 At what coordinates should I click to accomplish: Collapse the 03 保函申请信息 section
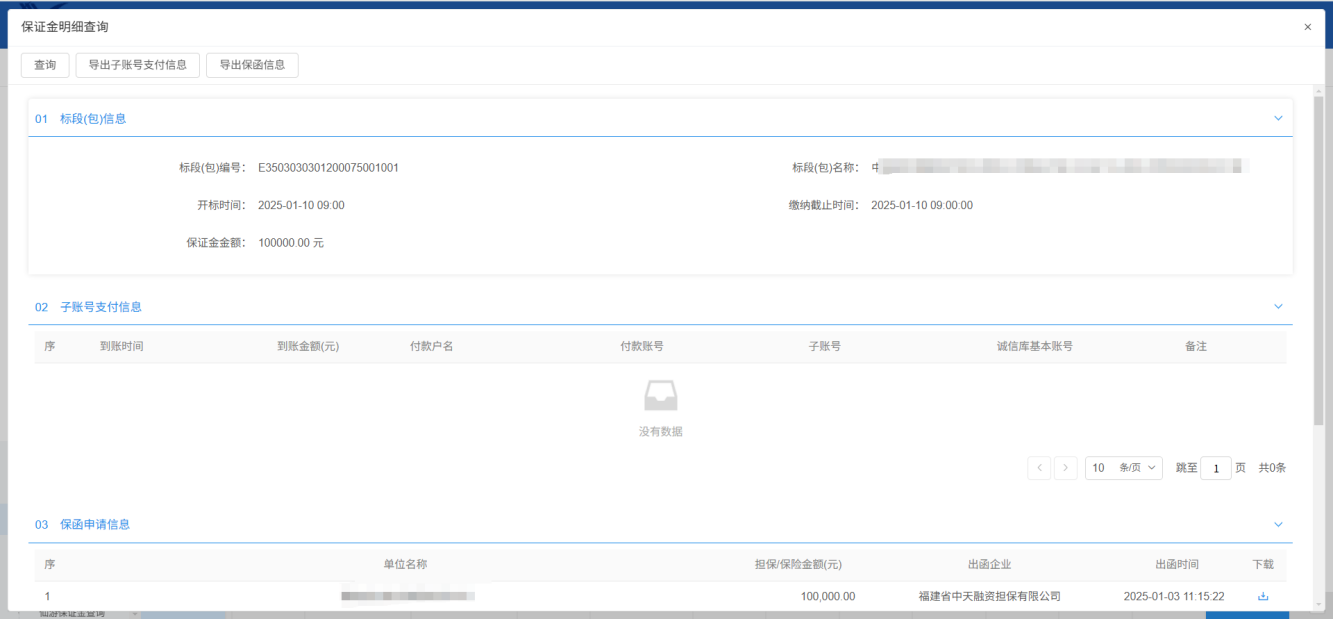(1277, 524)
